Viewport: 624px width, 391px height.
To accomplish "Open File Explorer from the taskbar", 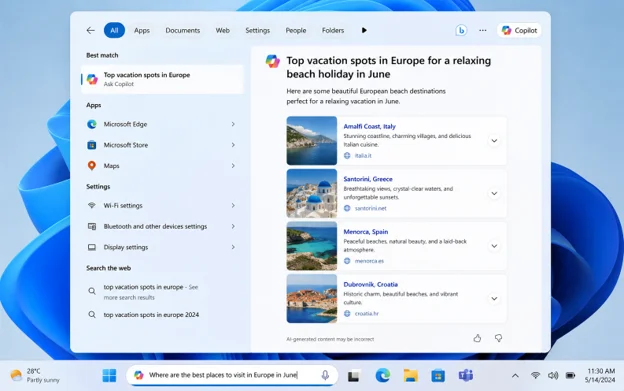I will coord(410,375).
